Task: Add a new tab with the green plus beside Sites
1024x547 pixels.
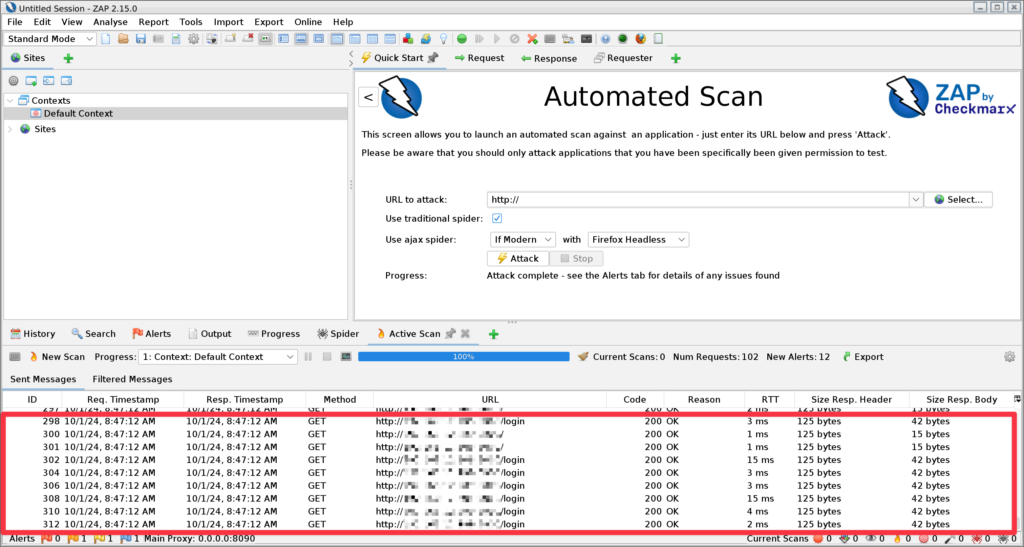Action: pyautogui.click(x=68, y=58)
